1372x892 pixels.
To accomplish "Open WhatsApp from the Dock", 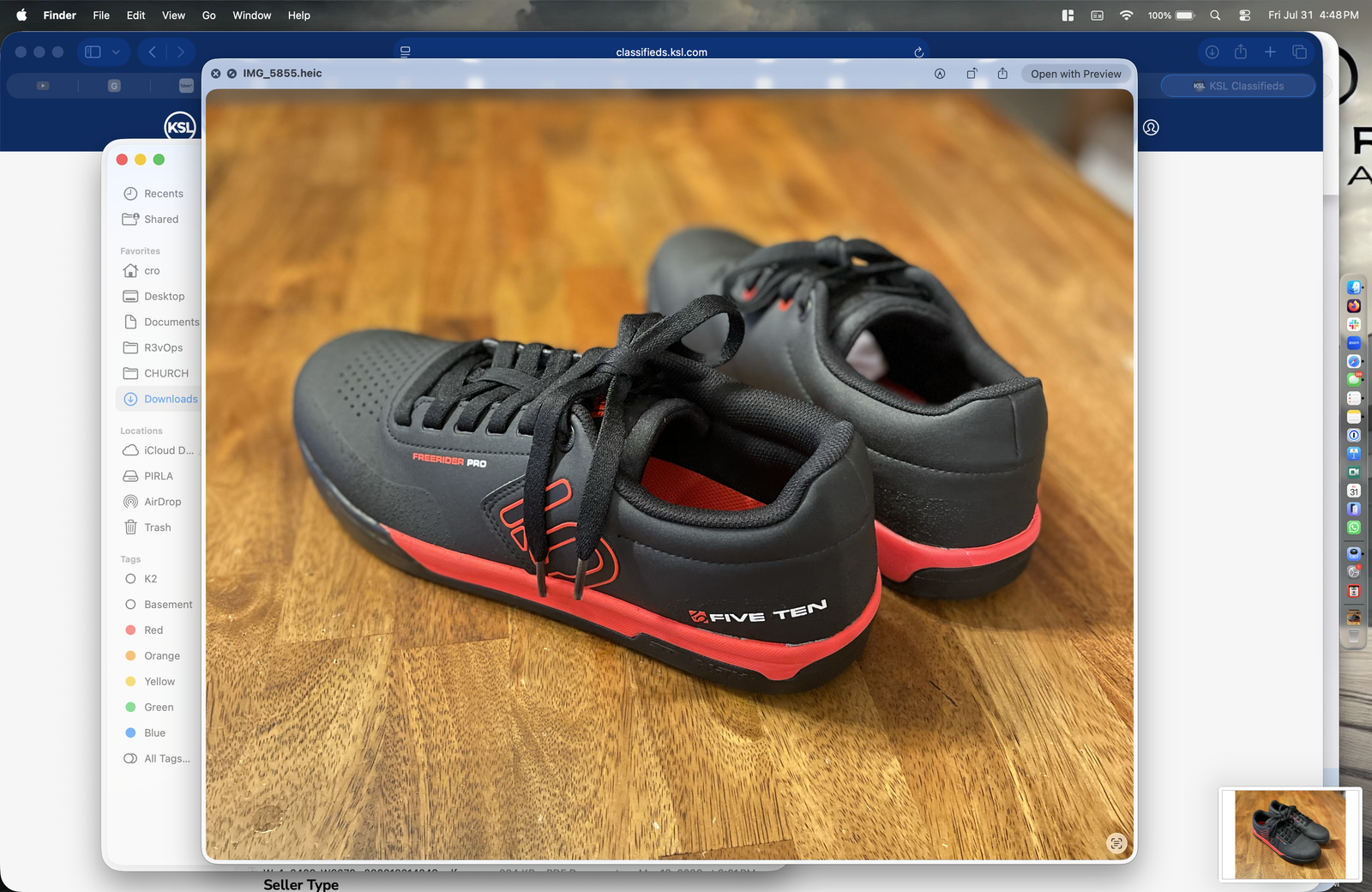I will point(1354,527).
